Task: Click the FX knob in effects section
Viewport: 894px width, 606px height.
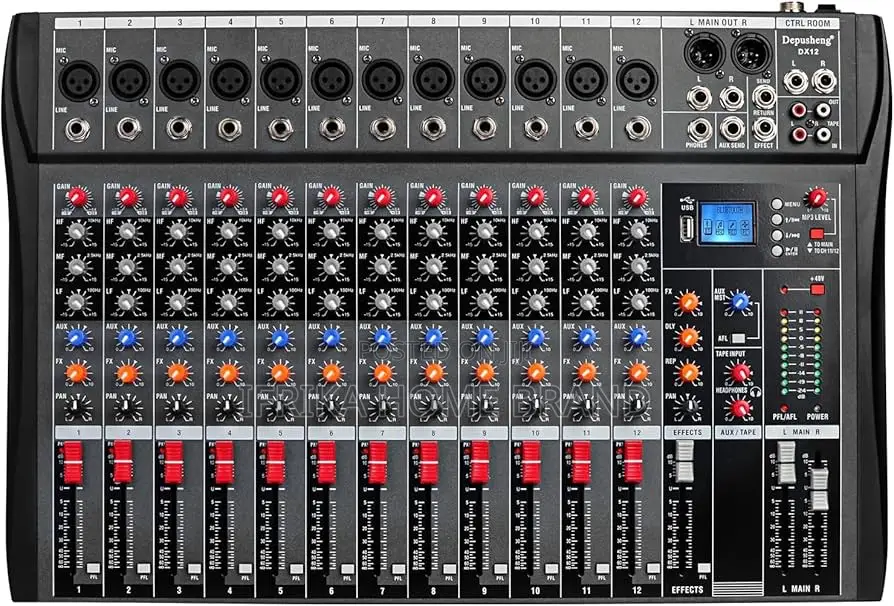Action: point(688,302)
